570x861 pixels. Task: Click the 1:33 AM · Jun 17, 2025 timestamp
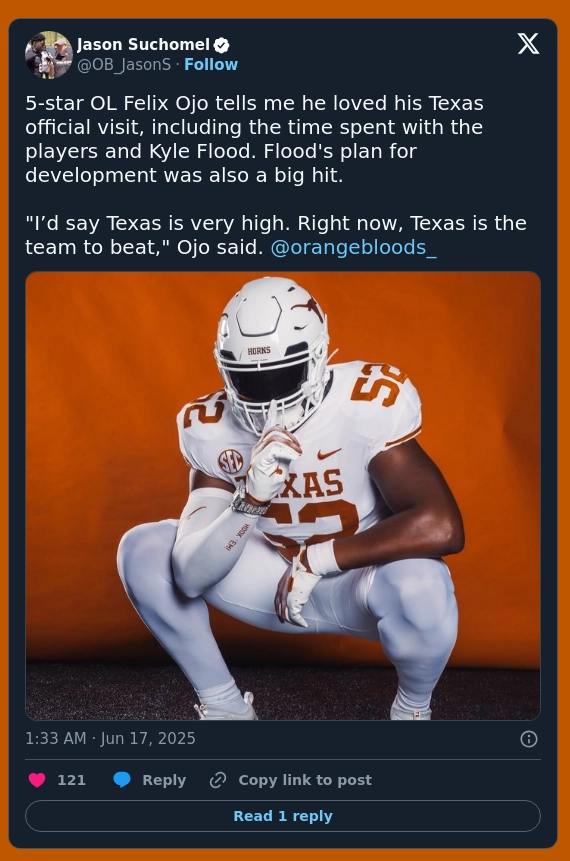click(x=110, y=739)
